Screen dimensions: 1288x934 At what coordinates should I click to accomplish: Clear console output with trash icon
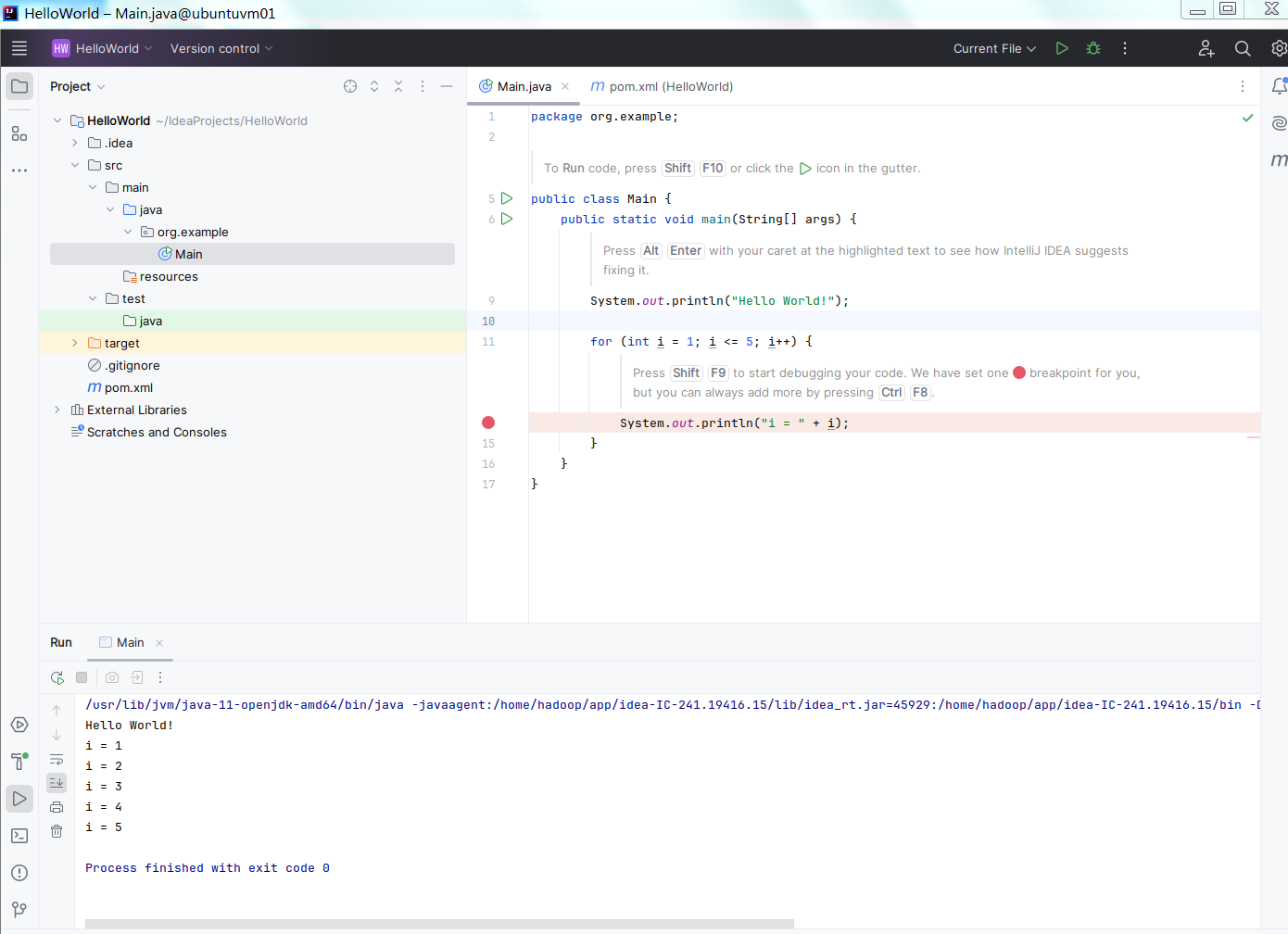click(57, 831)
